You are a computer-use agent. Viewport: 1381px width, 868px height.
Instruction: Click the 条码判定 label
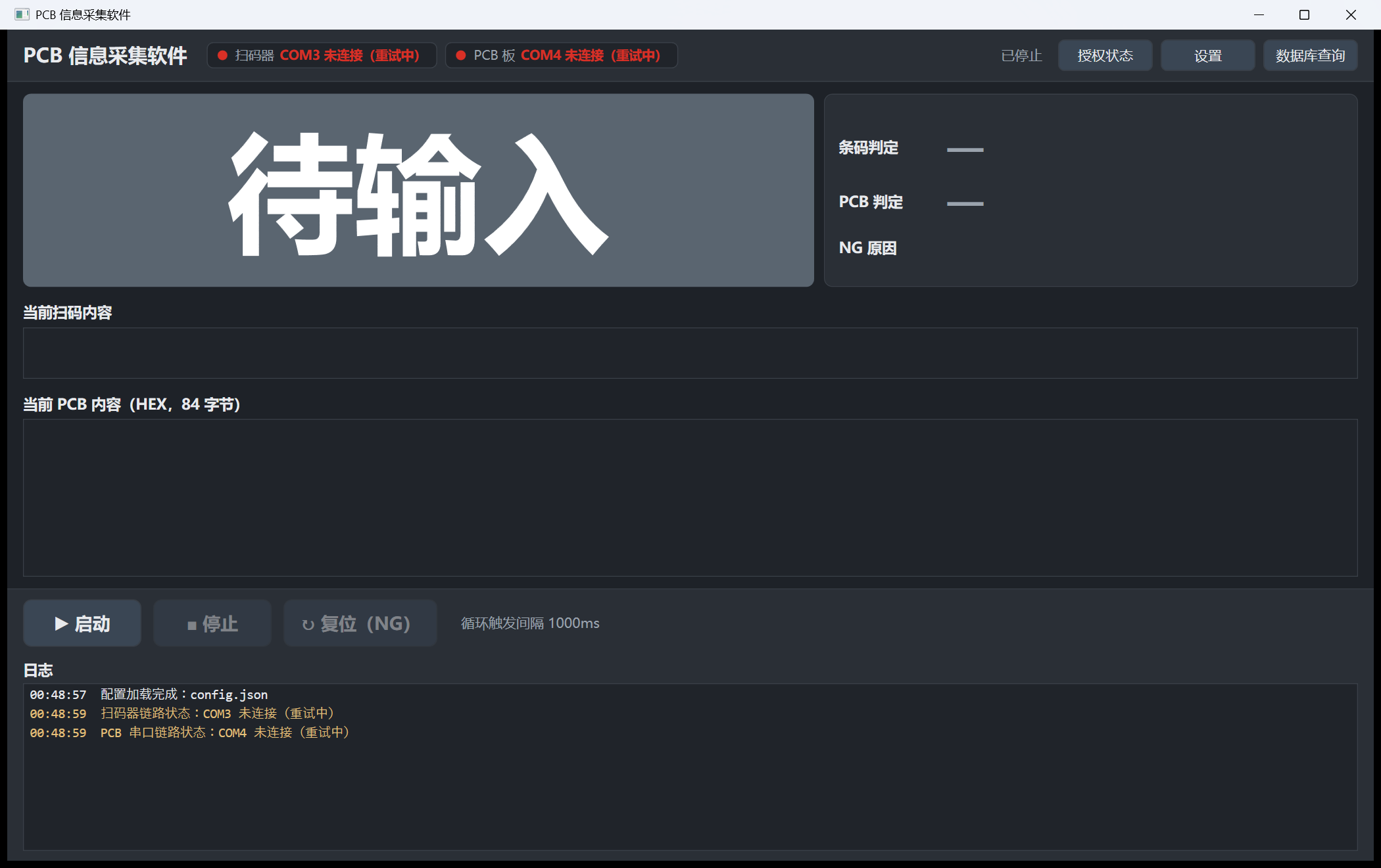(x=868, y=148)
